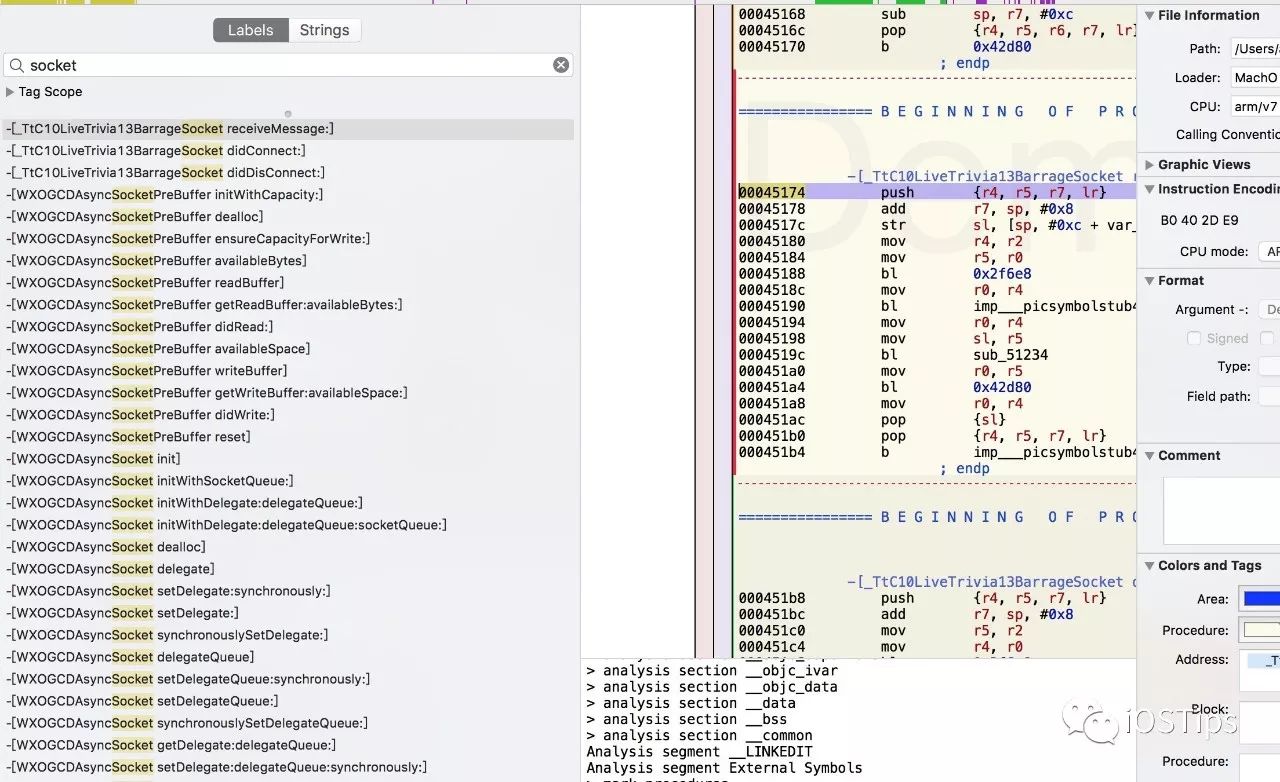
Task: Select getDelegate:delegateQueue: label
Action: [x=288, y=745]
